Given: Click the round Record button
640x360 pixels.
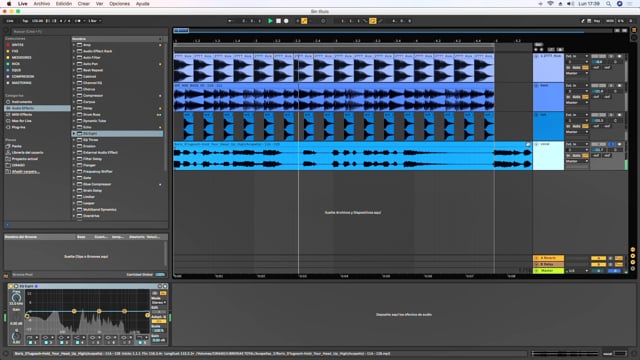Looking at the screenshot, I should 286,21.
